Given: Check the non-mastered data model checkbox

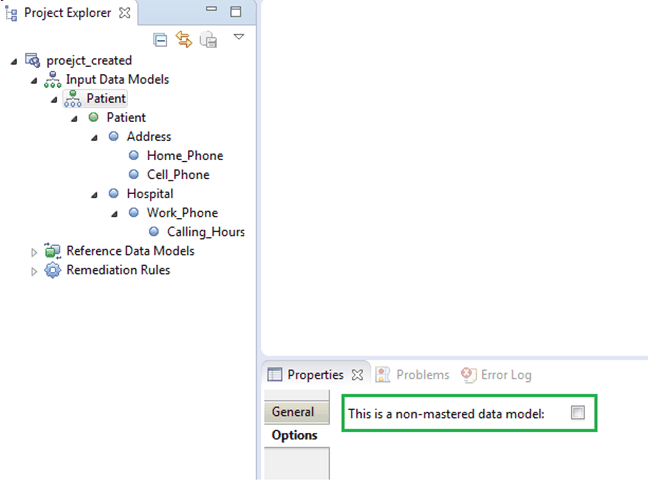Looking at the screenshot, I should (x=577, y=413).
